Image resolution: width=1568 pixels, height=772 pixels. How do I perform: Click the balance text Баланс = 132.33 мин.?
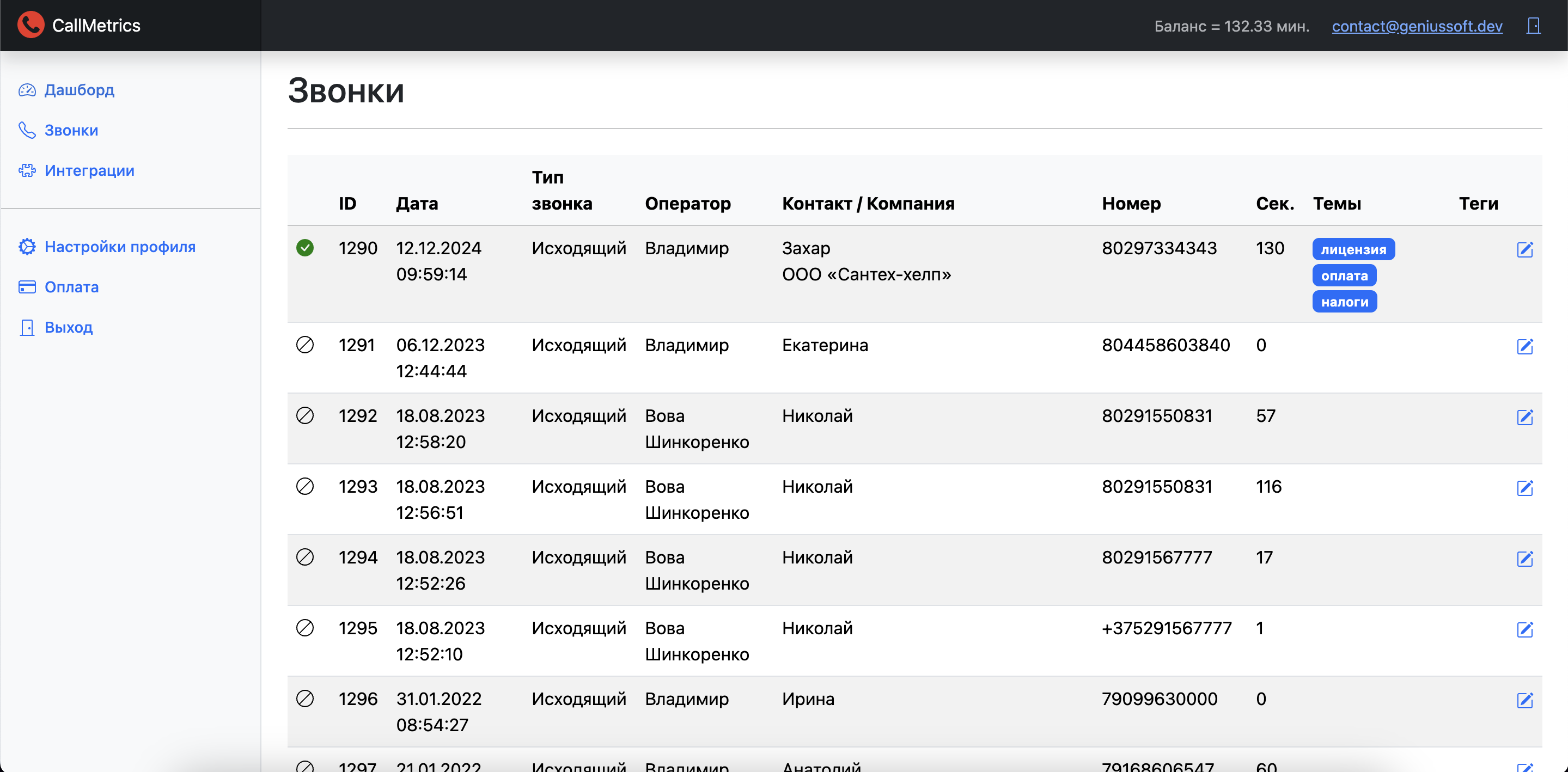click(x=1231, y=26)
